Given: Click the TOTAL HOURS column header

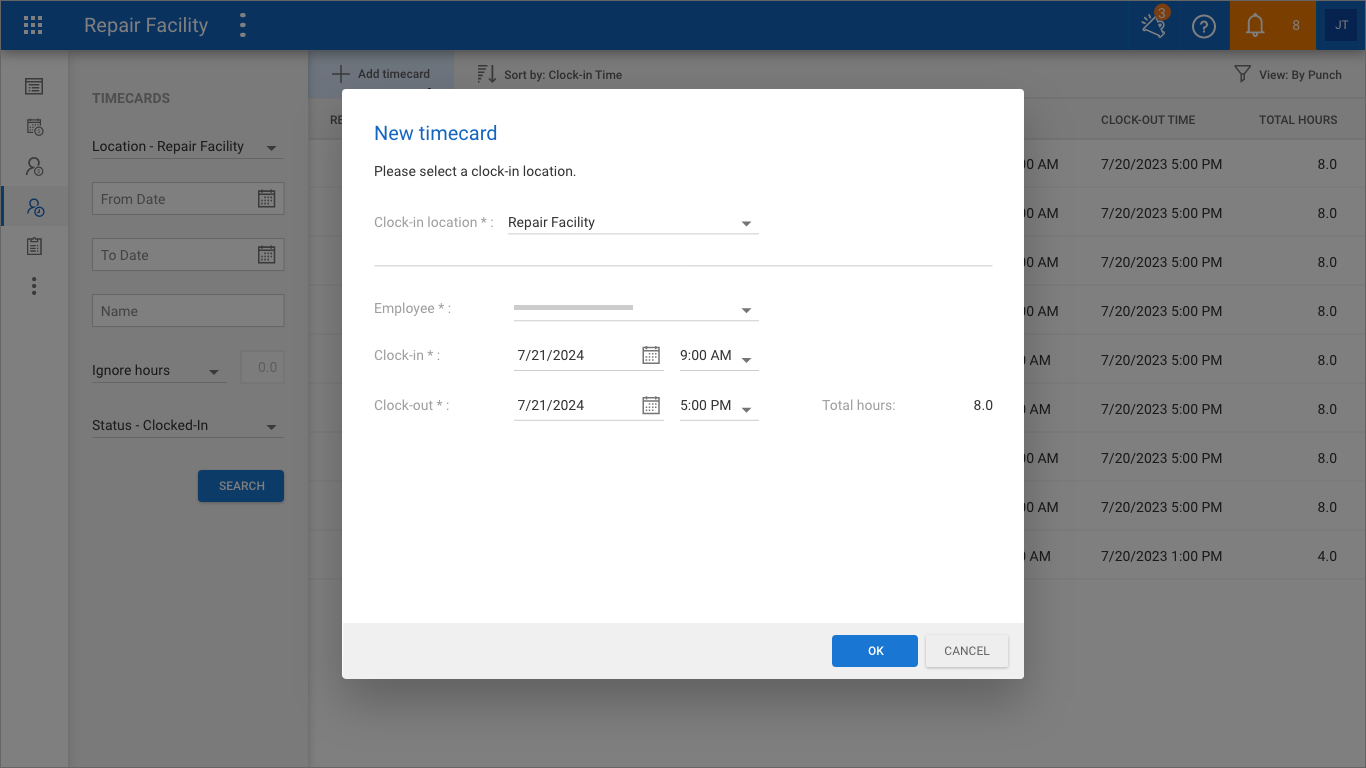Looking at the screenshot, I should pyautogui.click(x=1298, y=120).
